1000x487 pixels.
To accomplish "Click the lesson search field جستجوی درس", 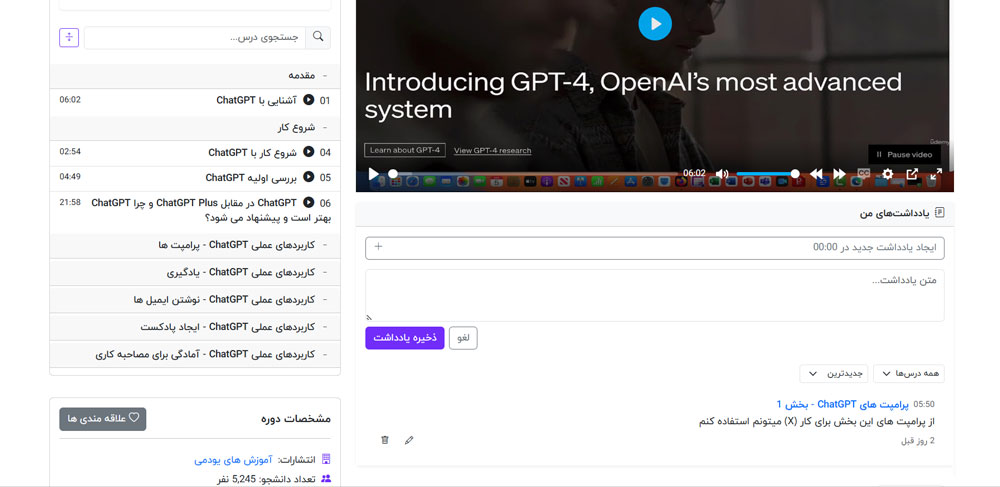I will 195,38.
